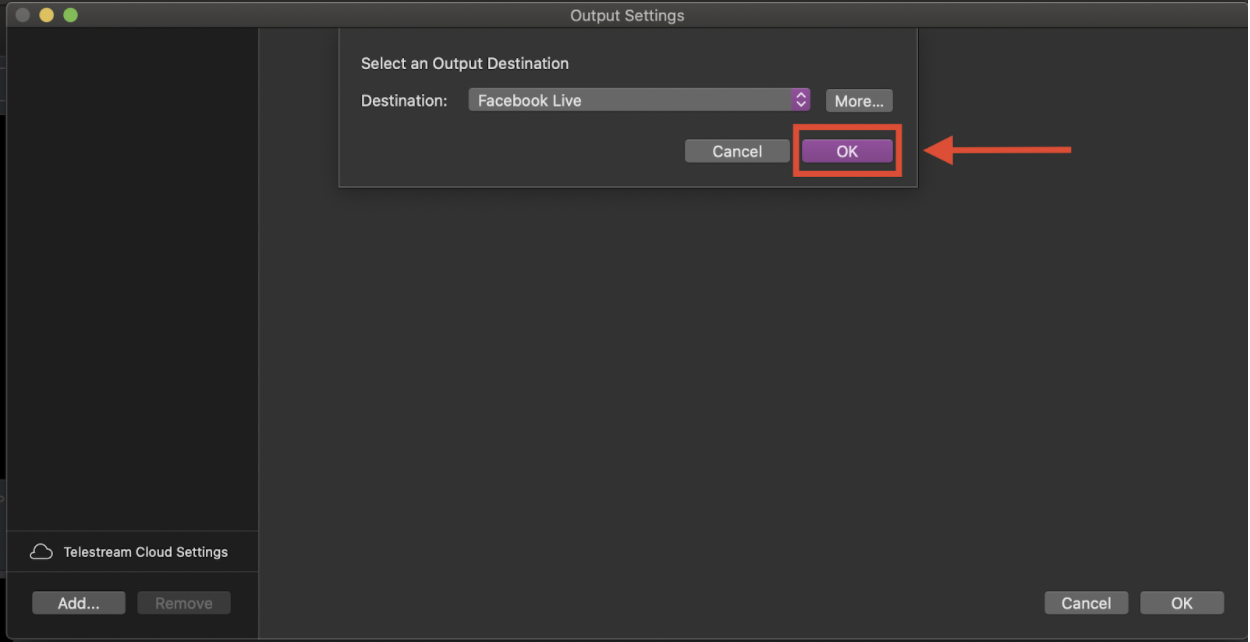
Task: Click the grey OK button of Output Settings window
Action: click(1182, 603)
